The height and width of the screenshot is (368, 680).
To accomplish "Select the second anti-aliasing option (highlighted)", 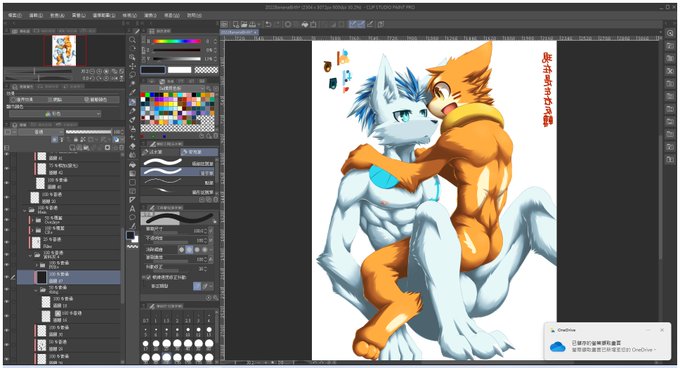I will 190,250.
